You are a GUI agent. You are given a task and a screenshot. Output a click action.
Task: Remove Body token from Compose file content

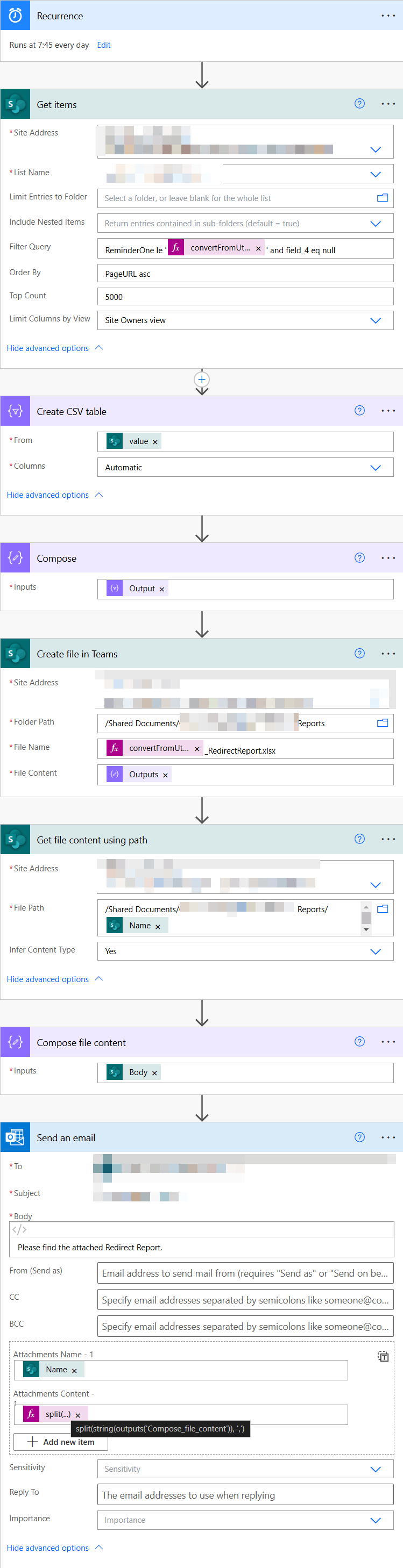coord(154,1073)
